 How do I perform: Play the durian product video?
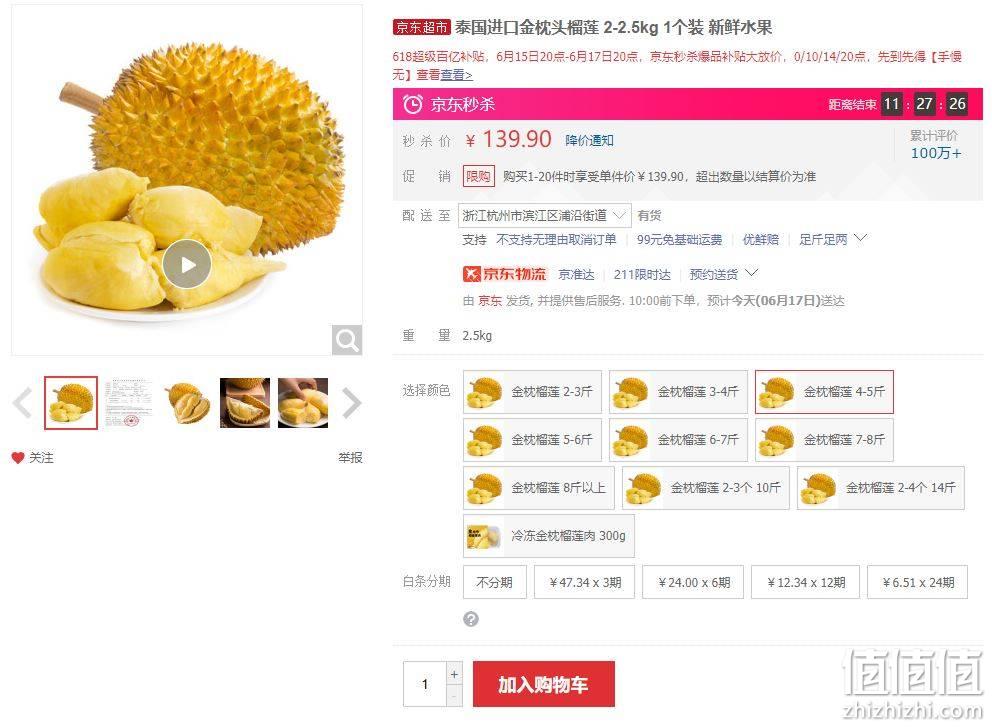[187, 264]
